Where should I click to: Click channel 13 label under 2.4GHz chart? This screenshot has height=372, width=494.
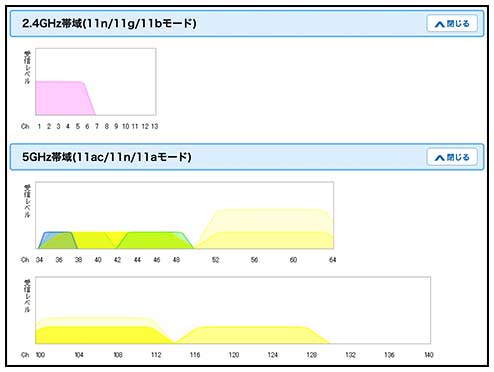click(x=154, y=126)
